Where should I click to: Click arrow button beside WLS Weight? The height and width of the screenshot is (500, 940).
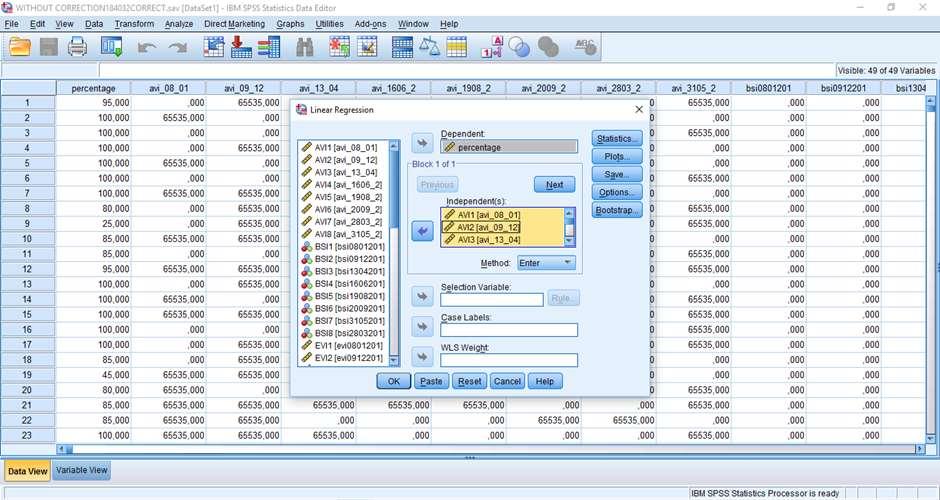pos(422,357)
